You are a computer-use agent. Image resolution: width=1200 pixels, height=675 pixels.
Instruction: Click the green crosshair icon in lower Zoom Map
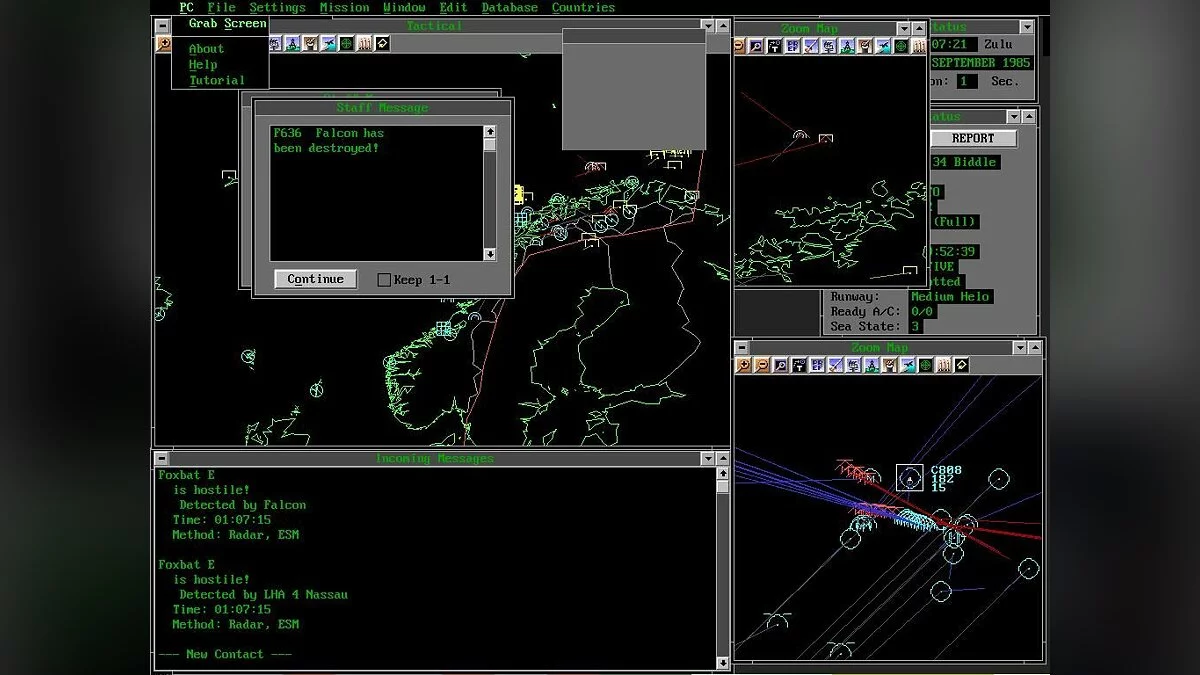coord(926,365)
